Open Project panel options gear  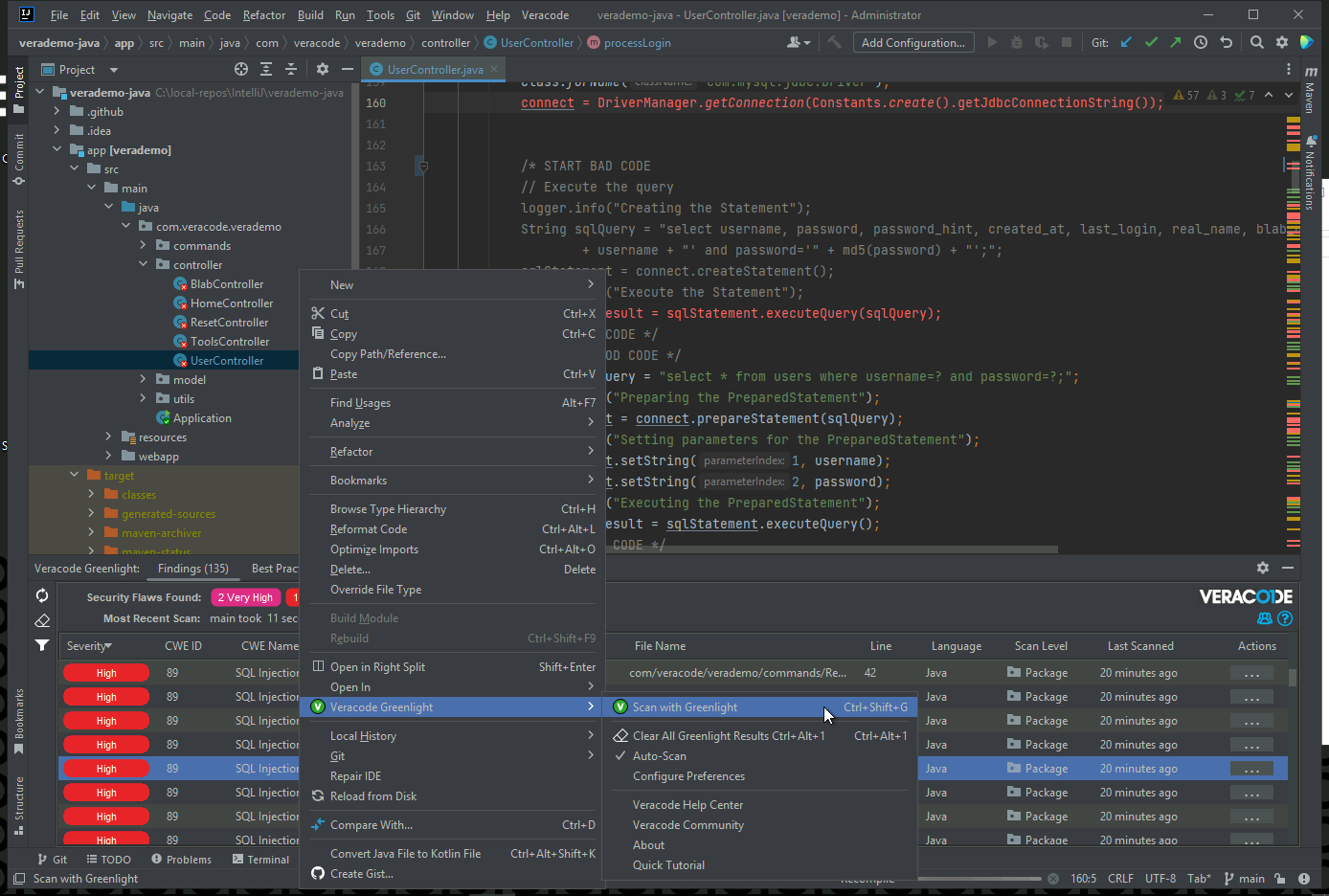point(323,69)
